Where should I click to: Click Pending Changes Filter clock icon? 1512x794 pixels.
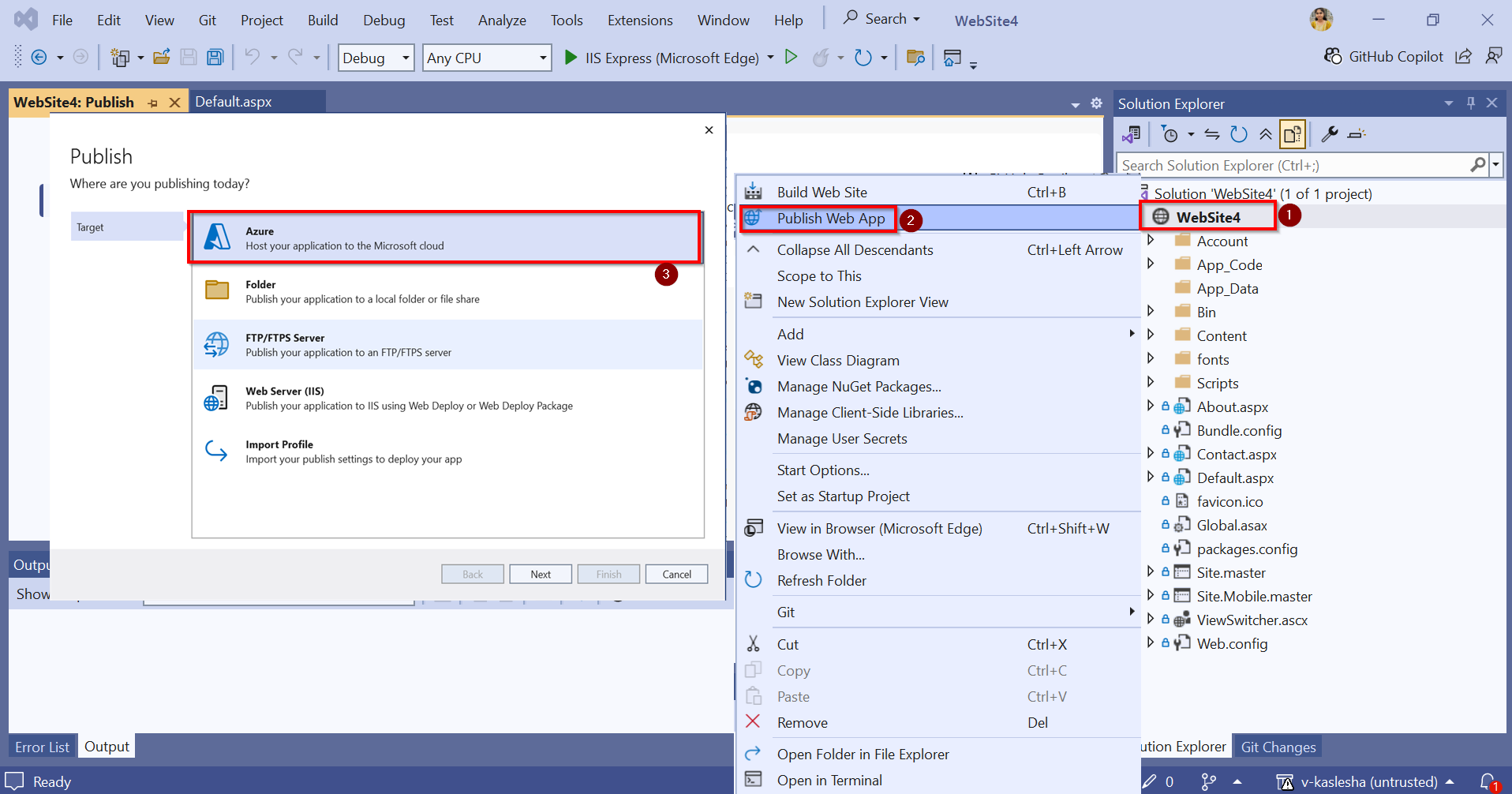pos(1170,134)
